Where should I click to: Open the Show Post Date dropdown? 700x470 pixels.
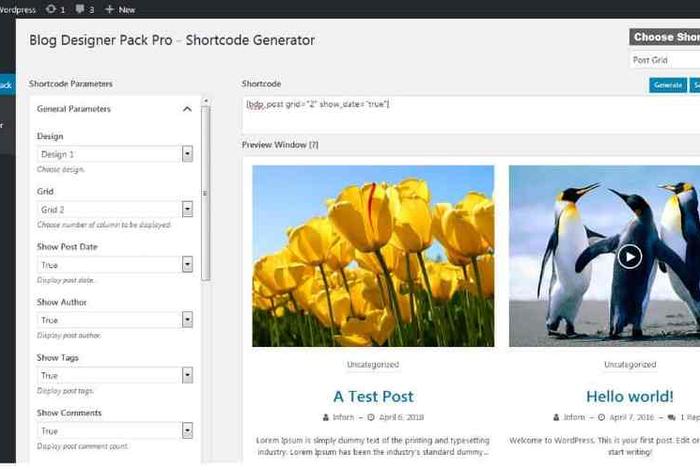pyautogui.click(x=115, y=265)
